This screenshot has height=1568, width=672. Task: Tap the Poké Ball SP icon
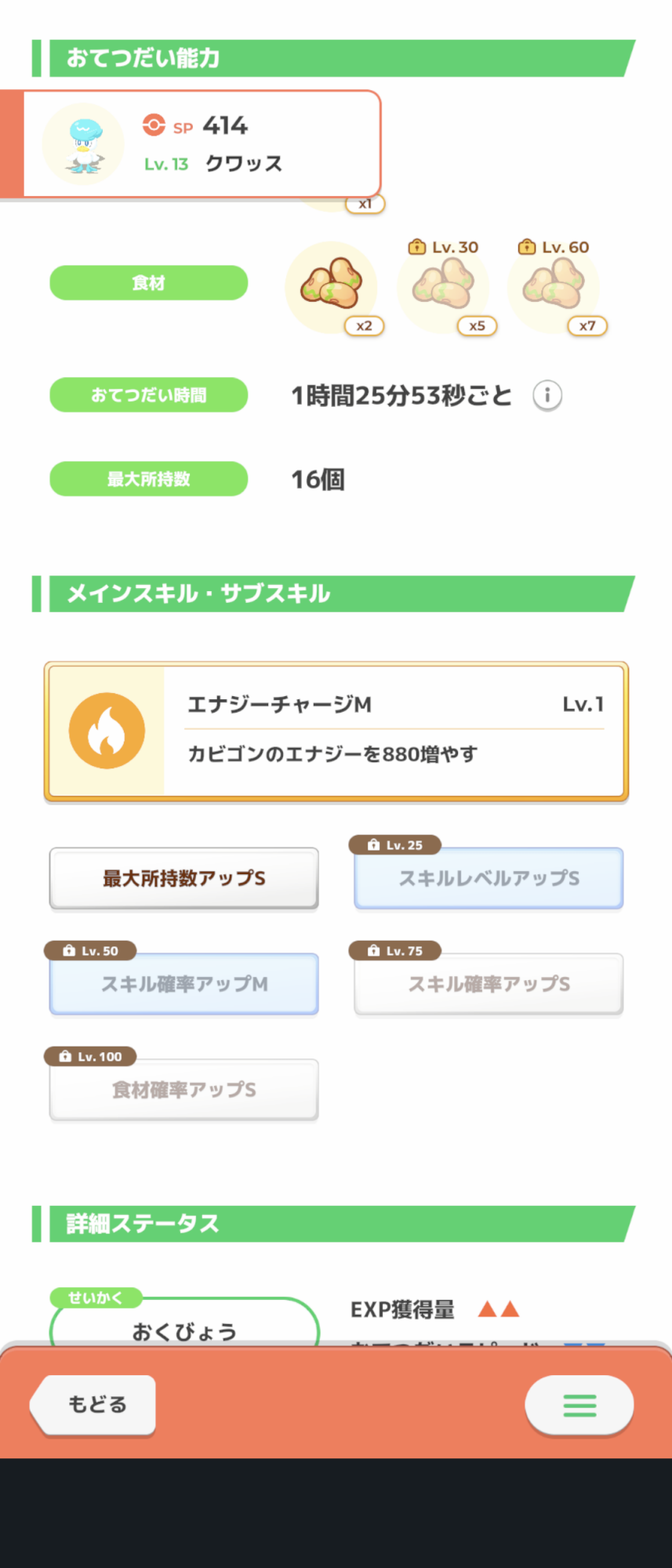[x=154, y=125]
